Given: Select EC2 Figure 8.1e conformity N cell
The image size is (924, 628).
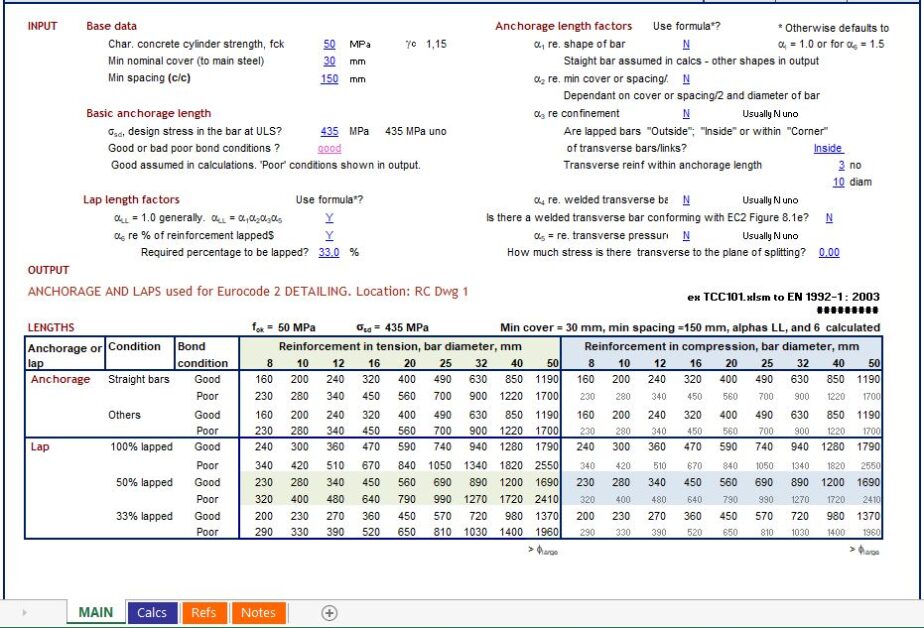Looking at the screenshot, I should pyautogui.click(x=829, y=218).
